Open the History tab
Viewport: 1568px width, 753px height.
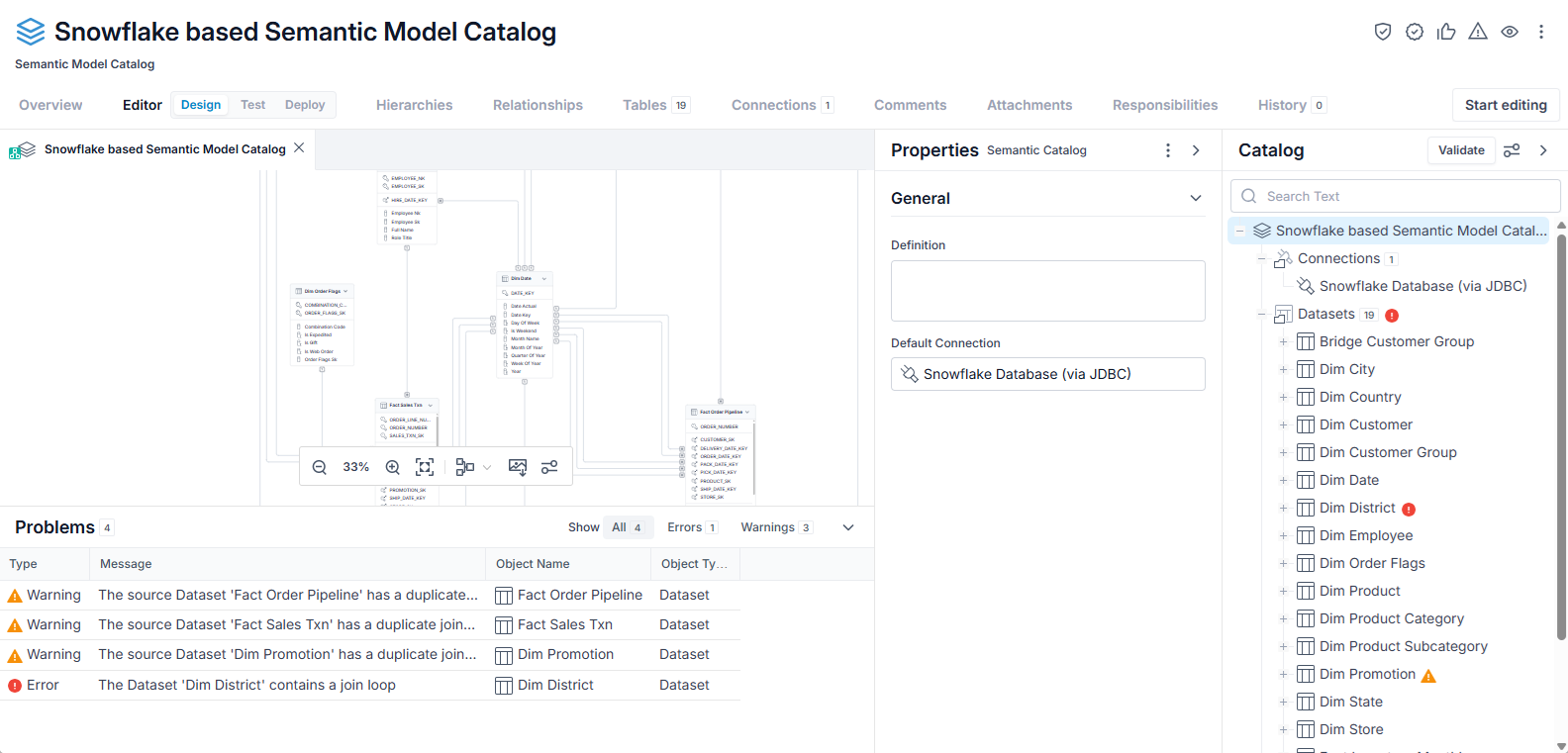coord(1291,105)
